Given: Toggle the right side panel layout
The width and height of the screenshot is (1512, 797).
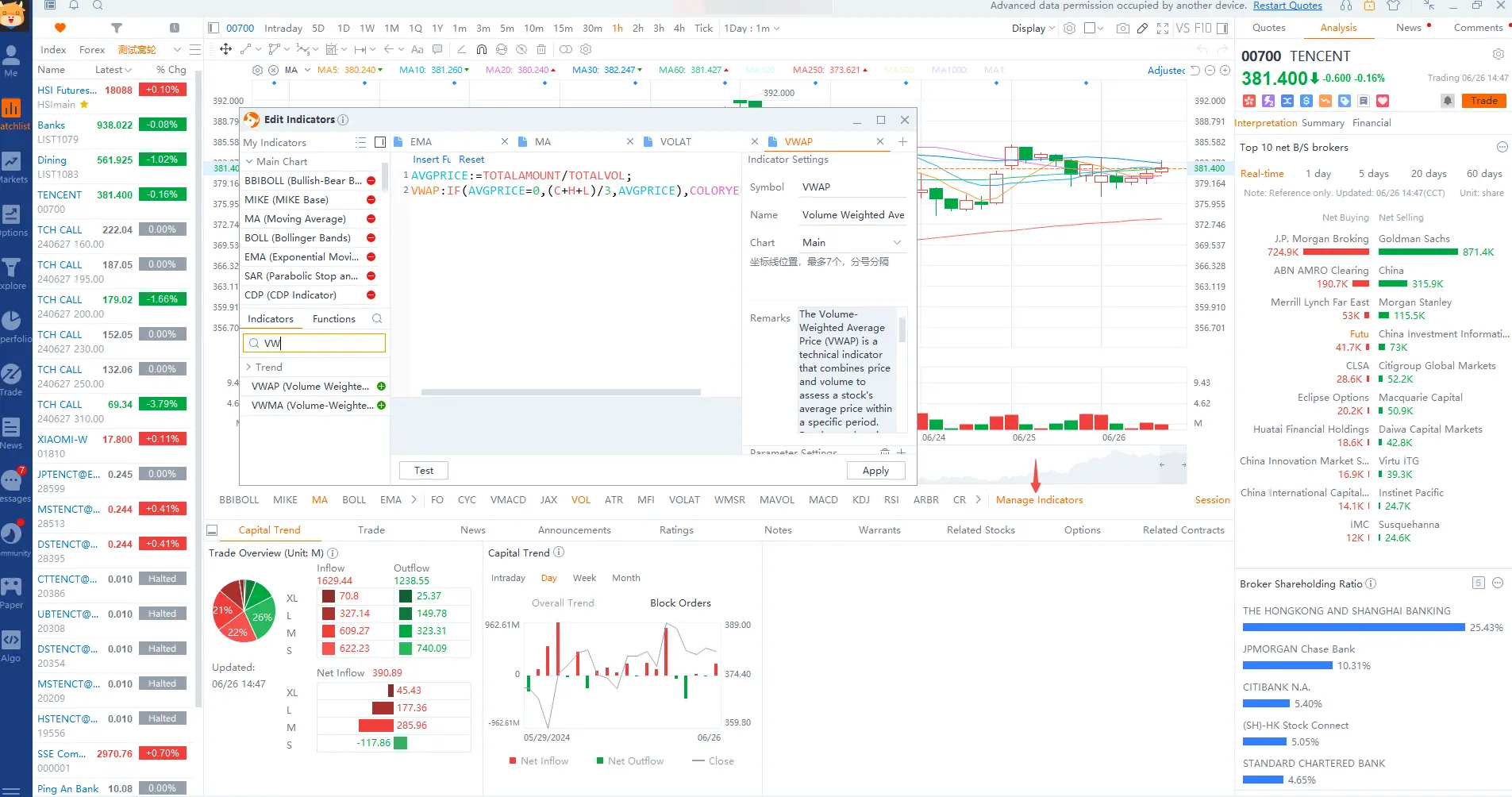Looking at the screenshot, I should click(1222, 29).
